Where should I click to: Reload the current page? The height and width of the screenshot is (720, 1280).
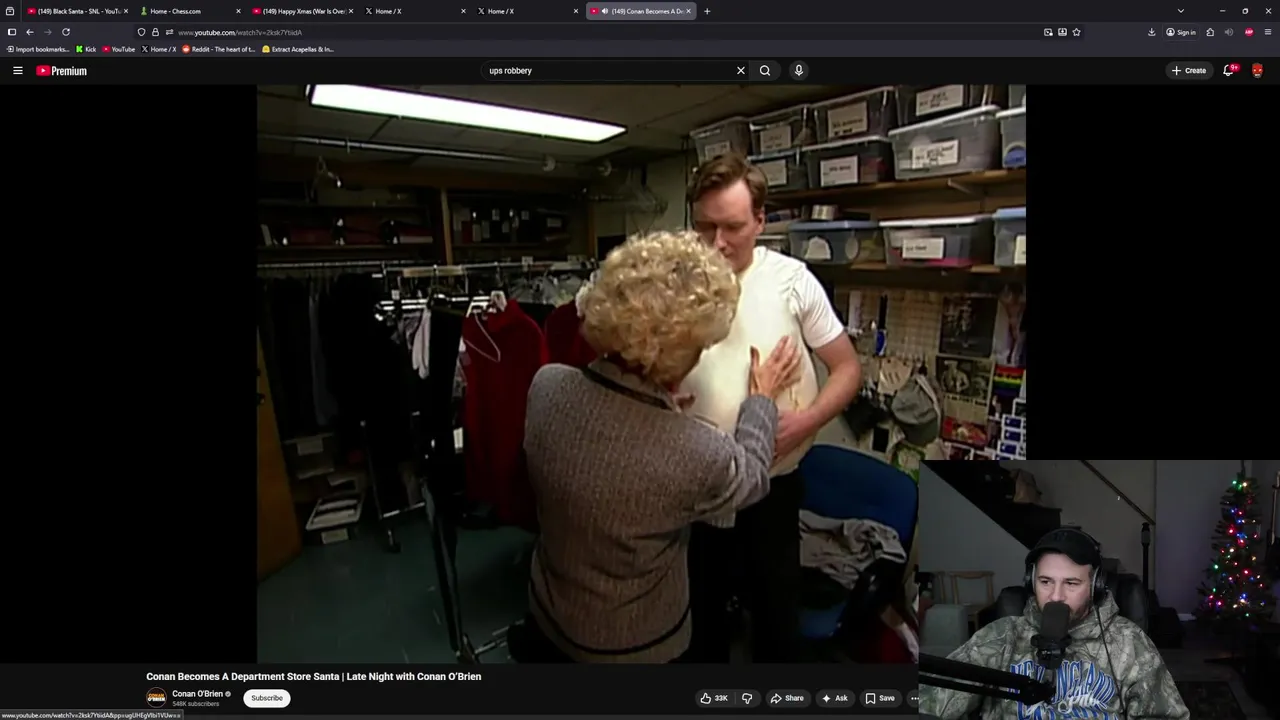pyautogui.click(x=66, y=32)
